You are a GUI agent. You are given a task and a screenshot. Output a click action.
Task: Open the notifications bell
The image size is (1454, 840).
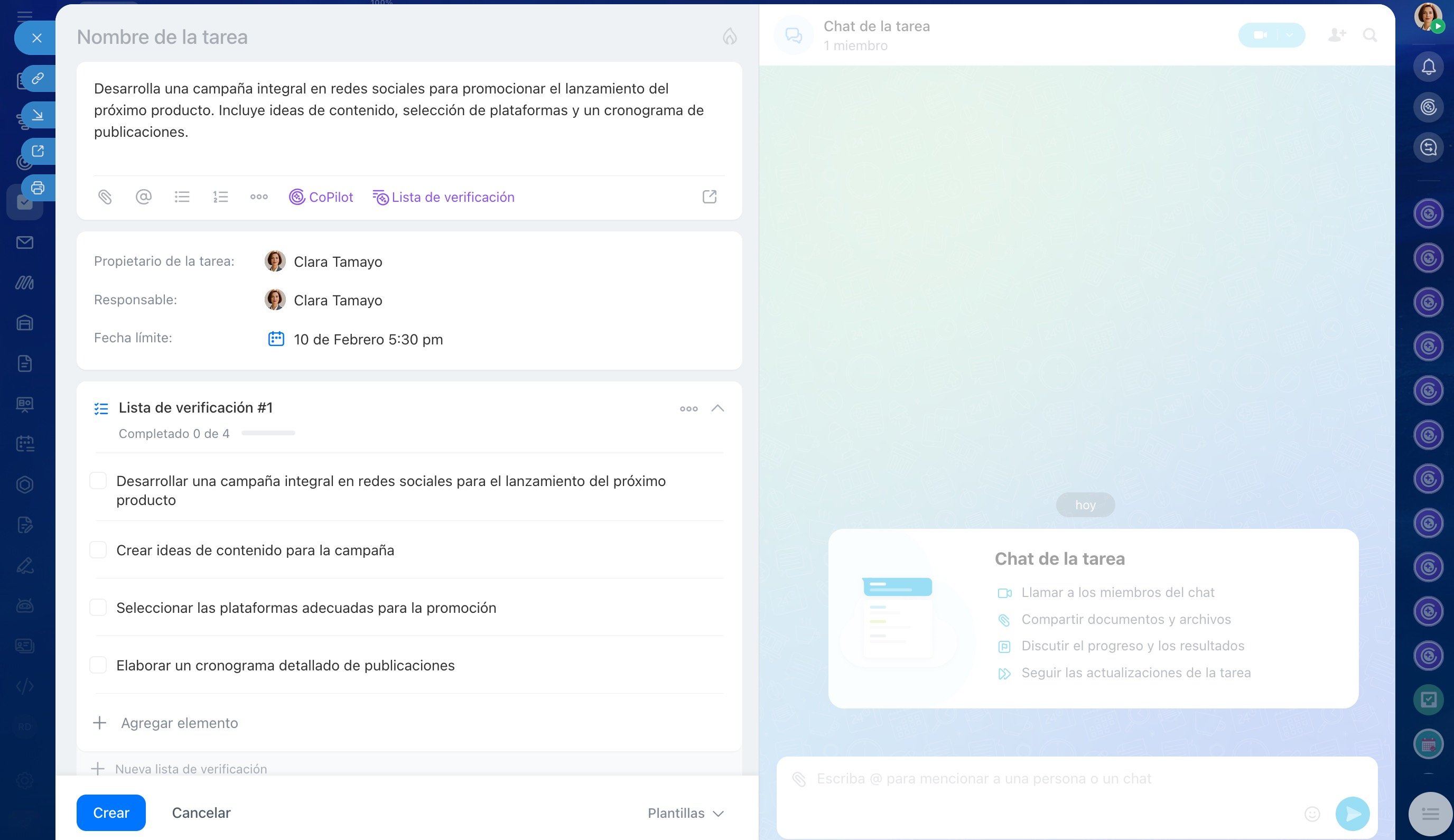(x=1428, y=68)
